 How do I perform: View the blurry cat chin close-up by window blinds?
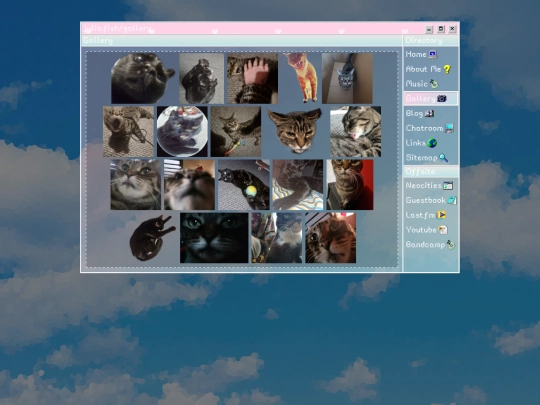(189, 185)
